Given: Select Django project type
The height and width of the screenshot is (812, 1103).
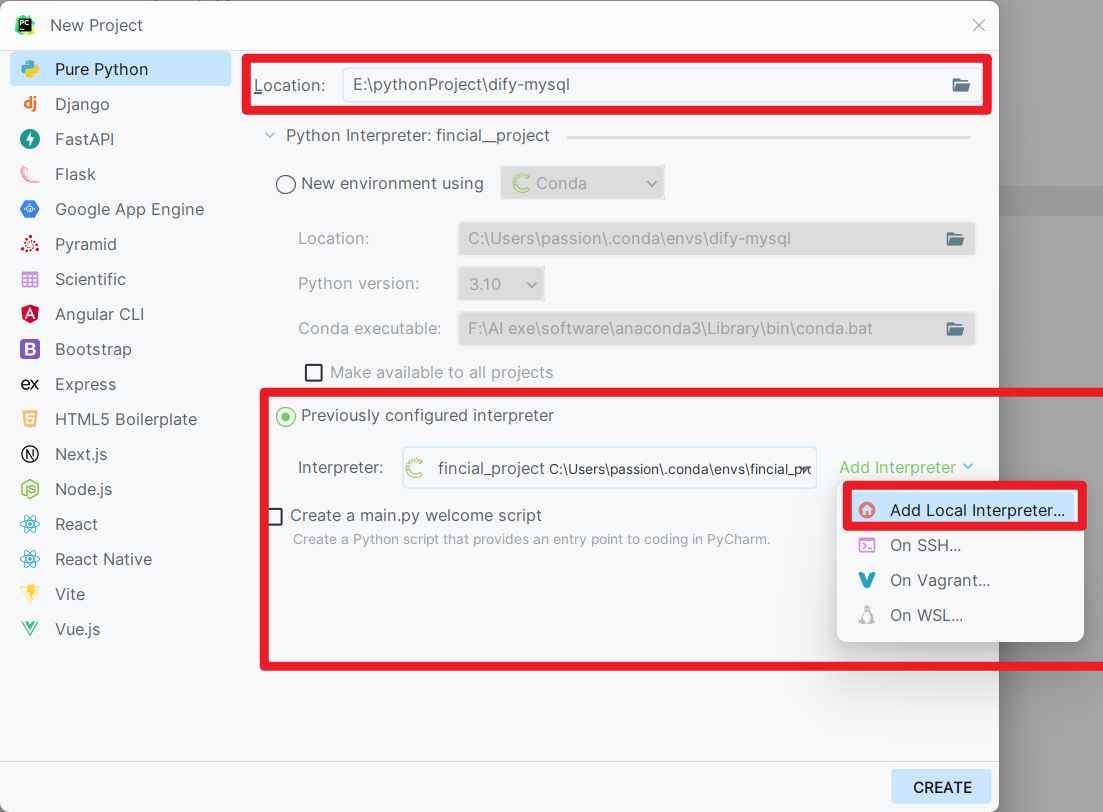Looking at the screenshot, I should tap(120, 104).
